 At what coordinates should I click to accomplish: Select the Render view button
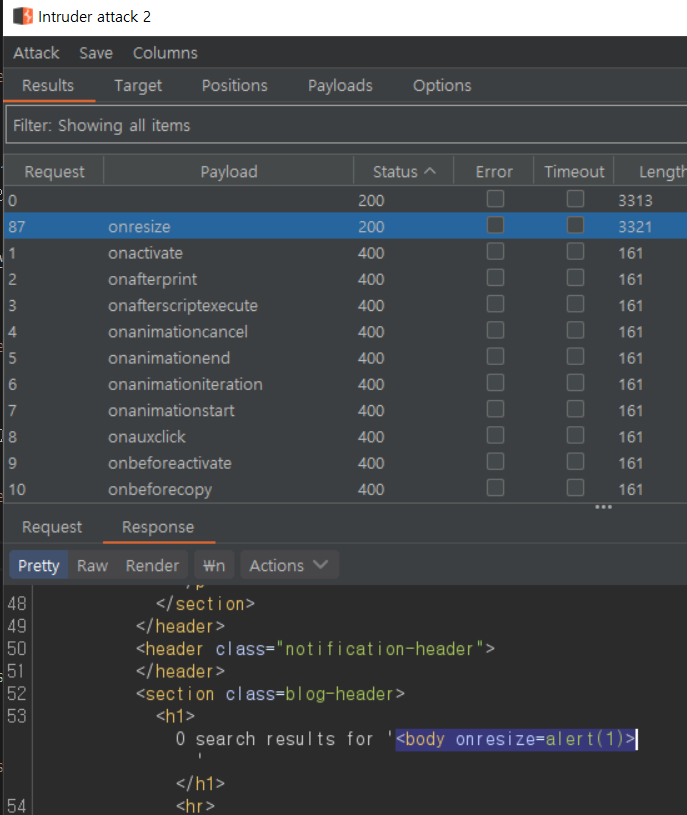pyautogui.click(x=152, y=566)
